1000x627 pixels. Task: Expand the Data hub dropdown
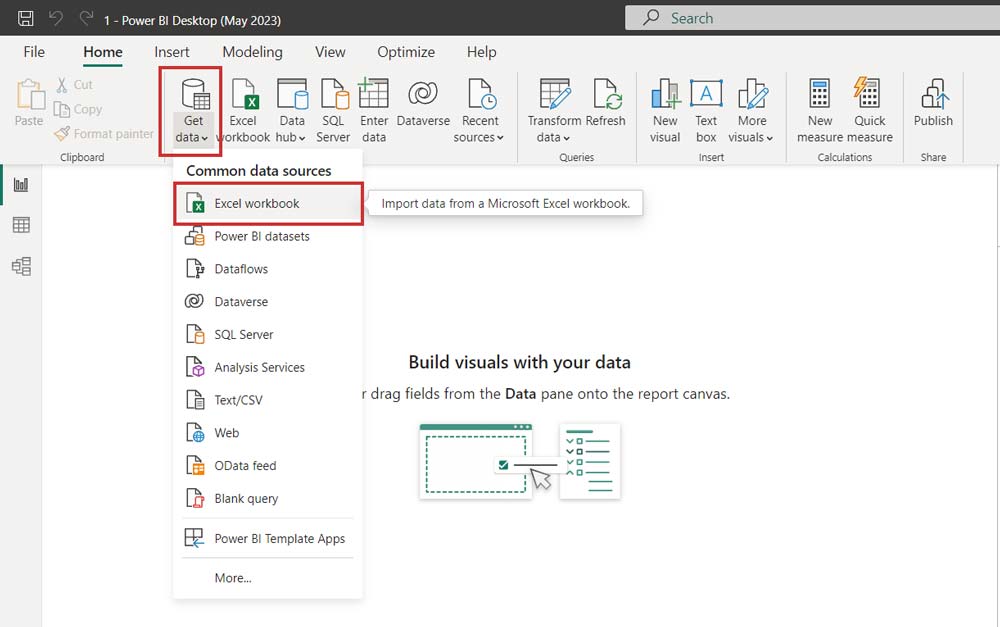pos(291,111)
